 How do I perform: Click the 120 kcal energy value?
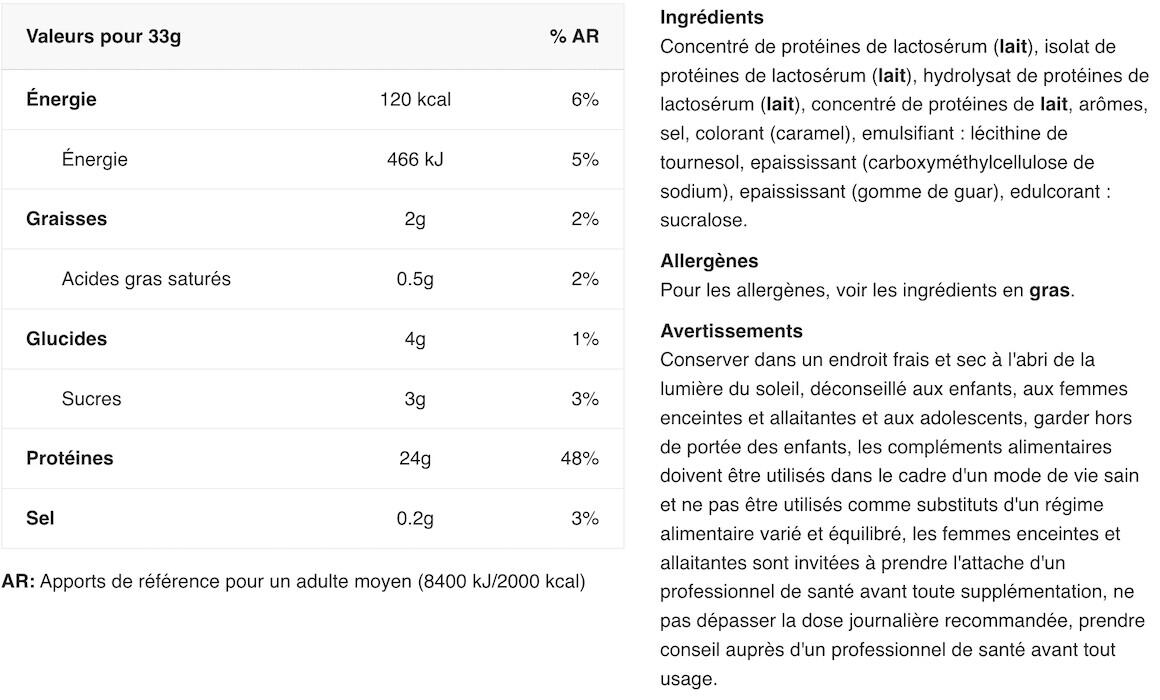click(x=415, y=99)
